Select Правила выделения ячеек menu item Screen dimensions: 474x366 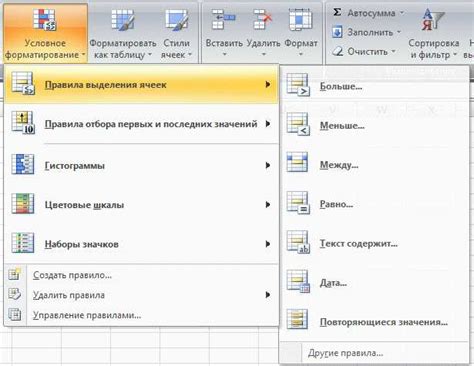click(141, 84)
